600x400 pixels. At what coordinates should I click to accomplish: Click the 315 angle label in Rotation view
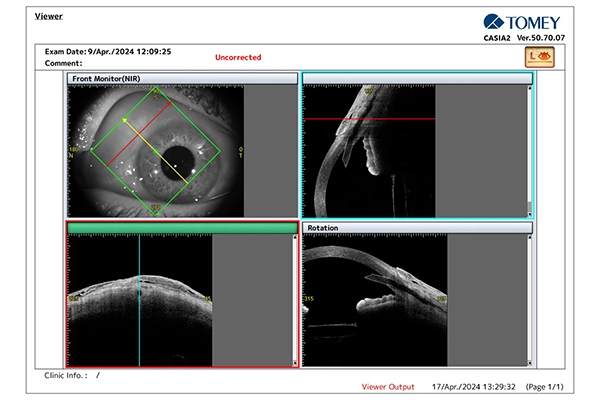point(309,298)
